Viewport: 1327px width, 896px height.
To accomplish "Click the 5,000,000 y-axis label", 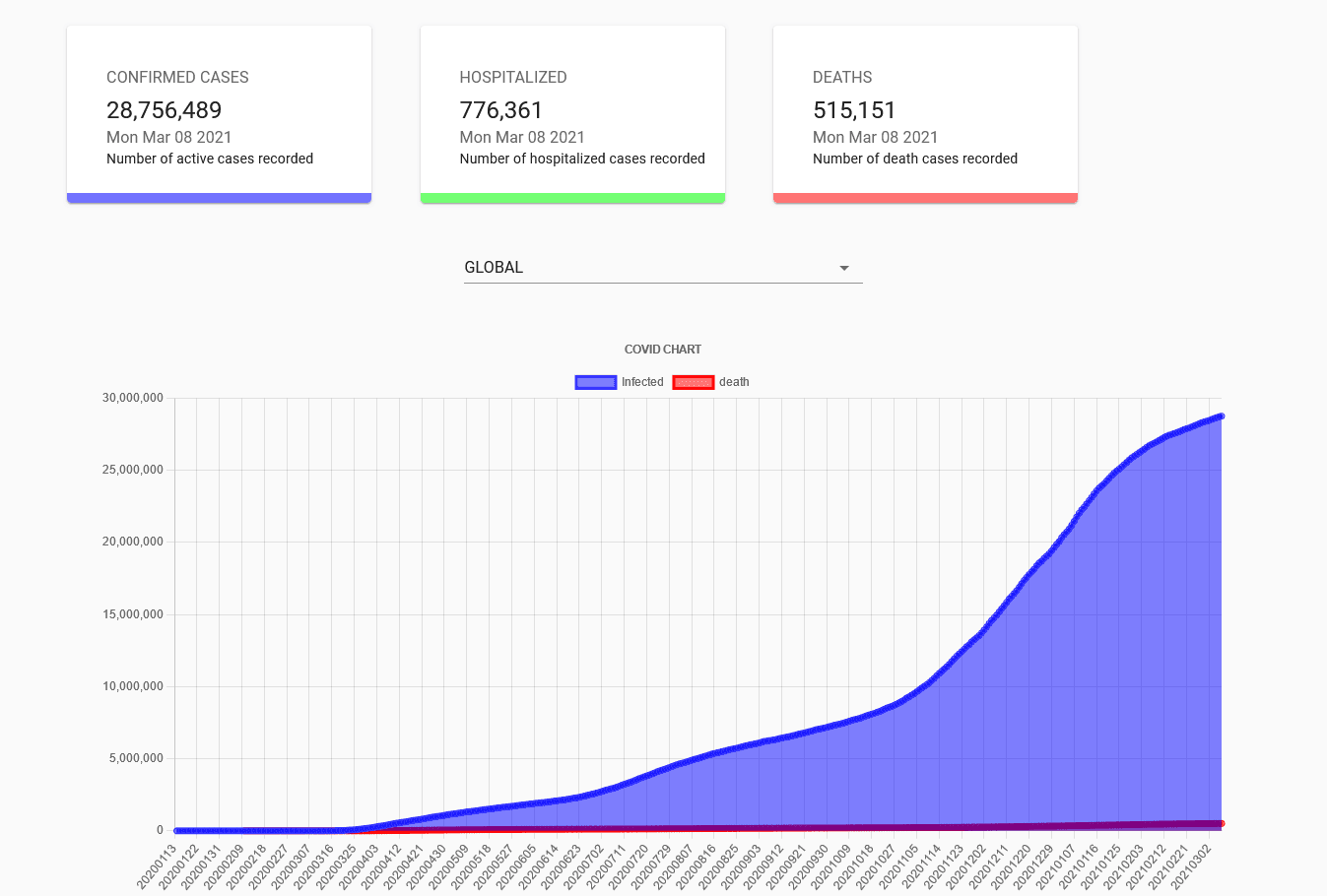I will click(x=136, y=758).
